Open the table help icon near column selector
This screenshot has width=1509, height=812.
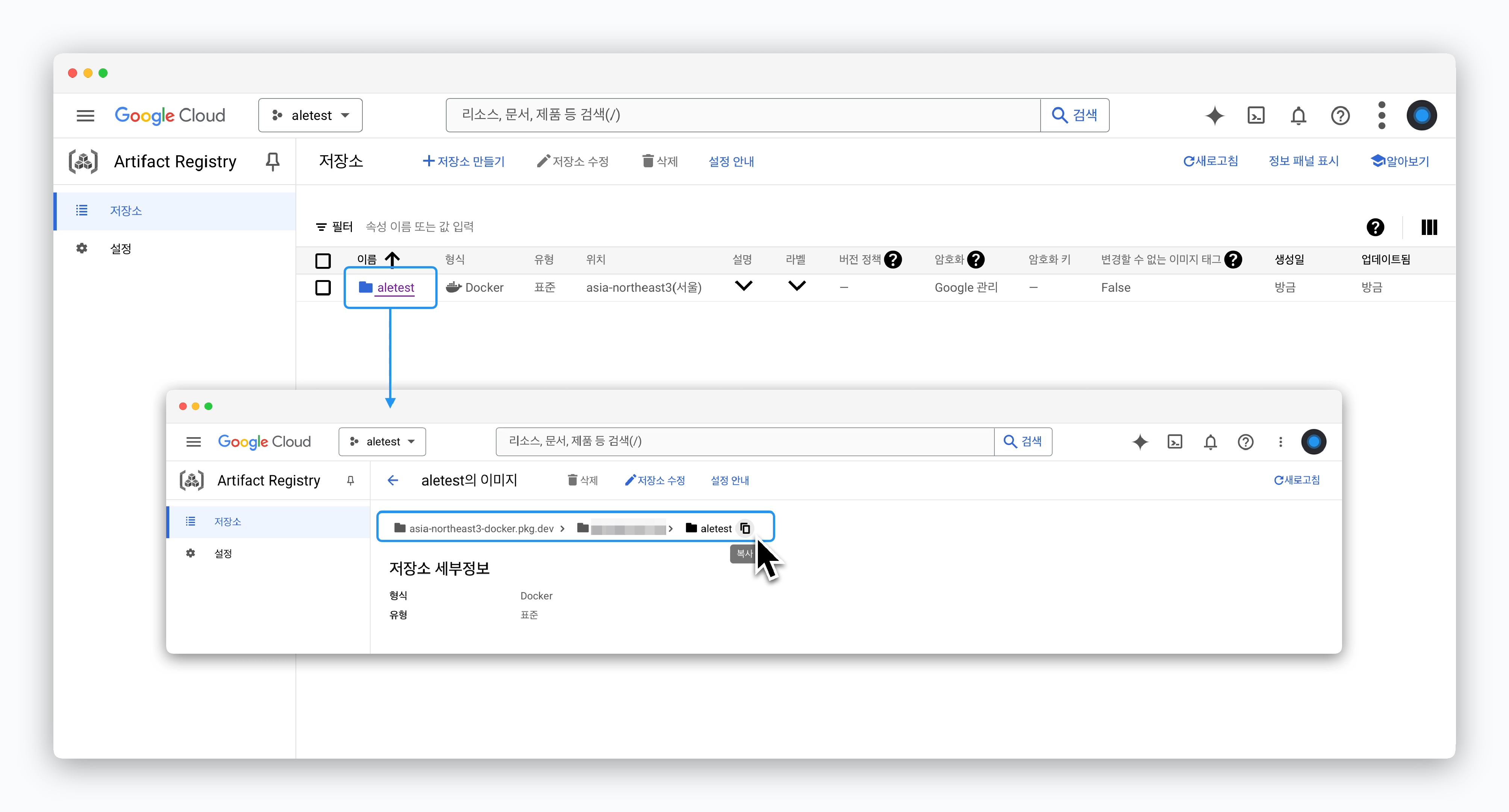1375,227
